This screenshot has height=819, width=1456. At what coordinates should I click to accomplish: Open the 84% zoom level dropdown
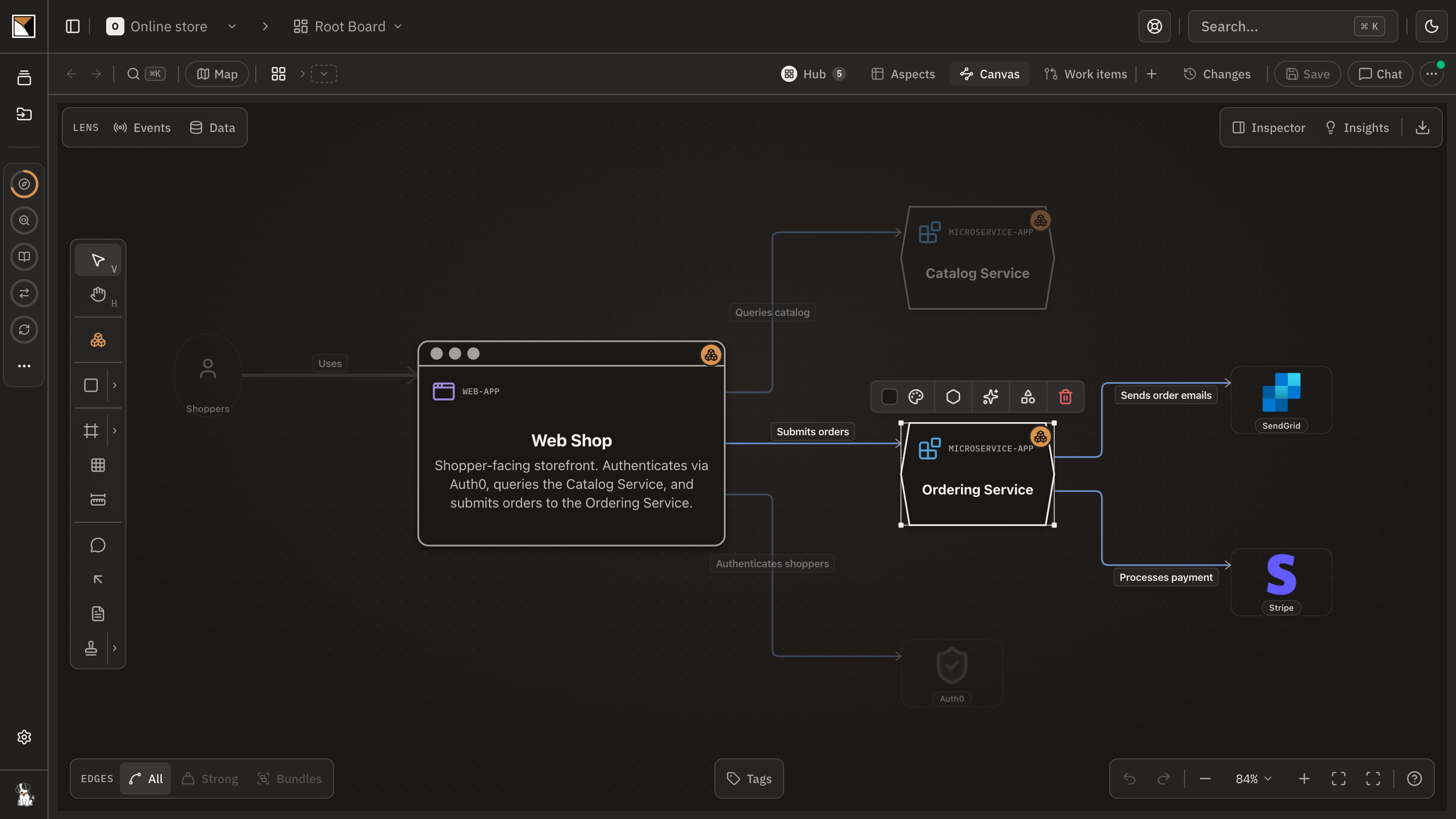1254,779
